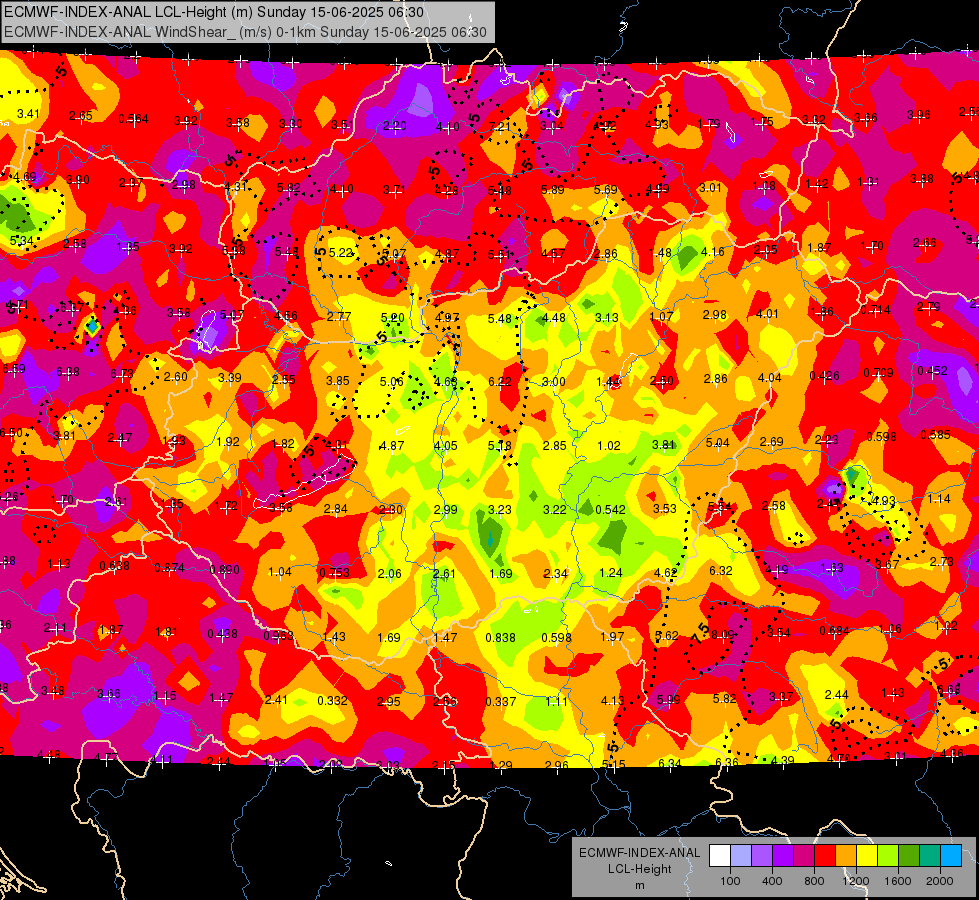Click the 0.684 map value
This screenshot has height=900, width=979.
[x=834, y=631]
